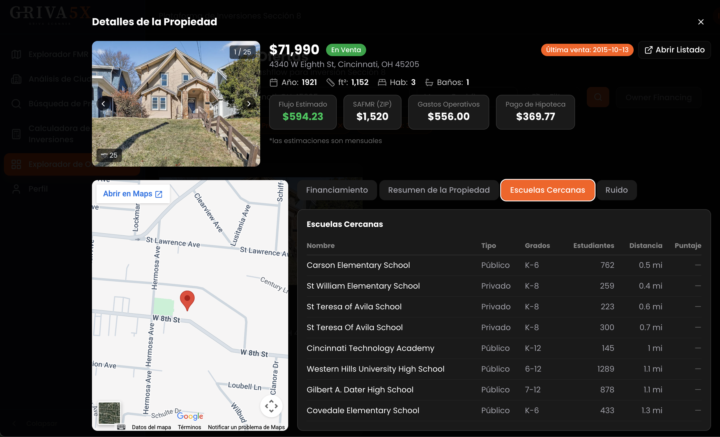
Task: Click Abrir en Maps link
Action: (x=133, y=194)
